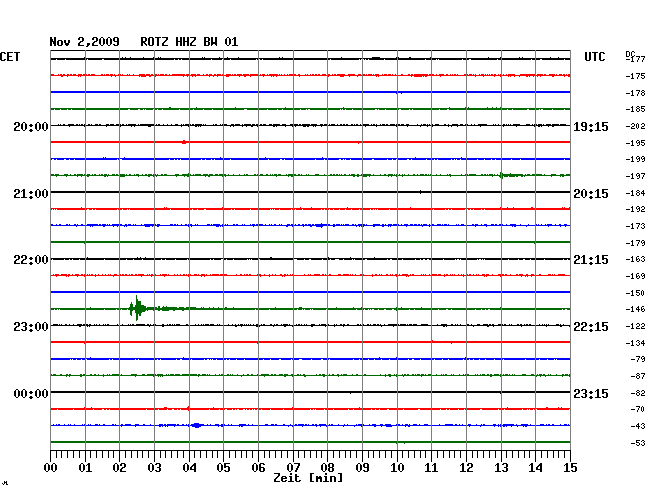
Task: Click minute label "03" on the bottom axis
Action: (154, 467)
